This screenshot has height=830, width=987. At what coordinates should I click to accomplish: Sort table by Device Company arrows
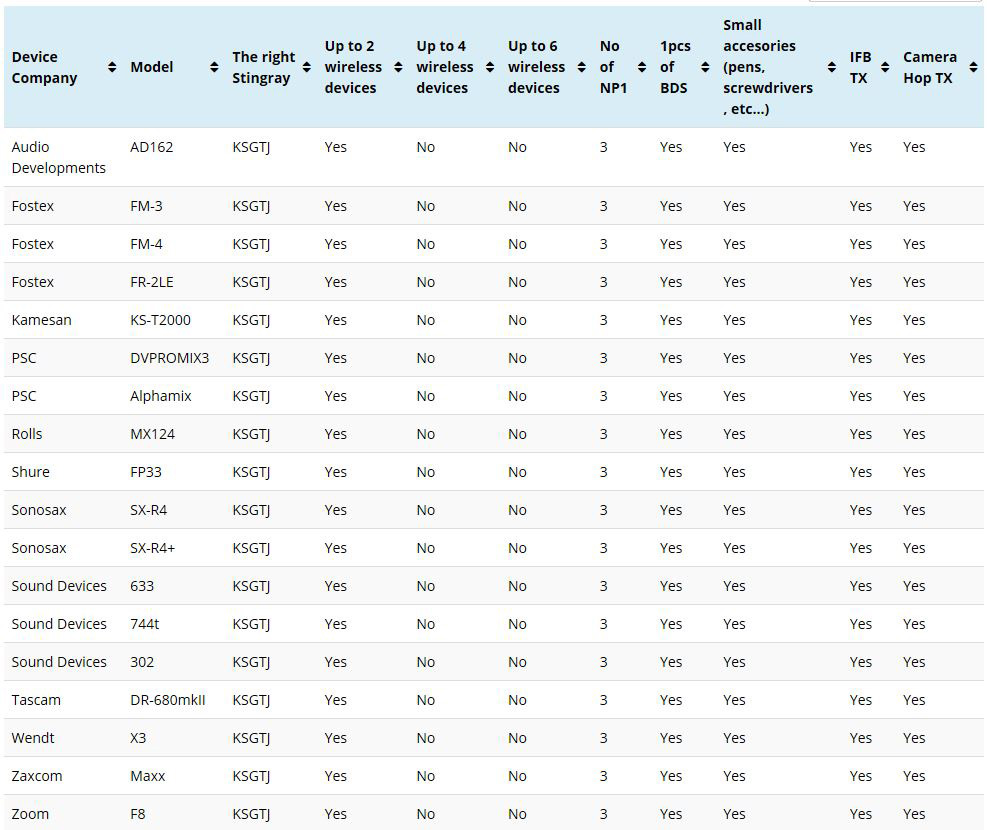tap(112, 67)
